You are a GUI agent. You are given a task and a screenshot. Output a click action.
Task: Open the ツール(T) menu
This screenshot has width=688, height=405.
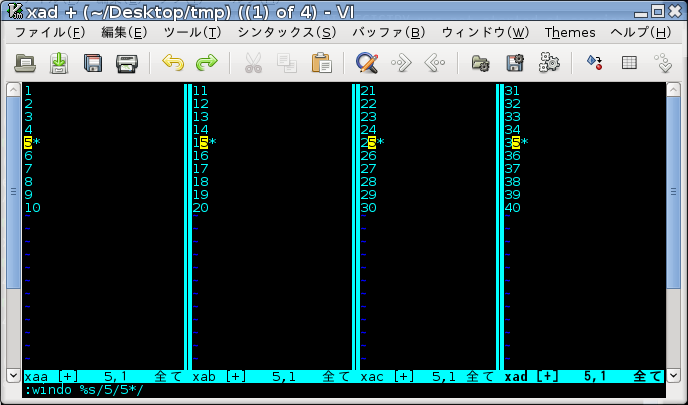click(192, 32)
